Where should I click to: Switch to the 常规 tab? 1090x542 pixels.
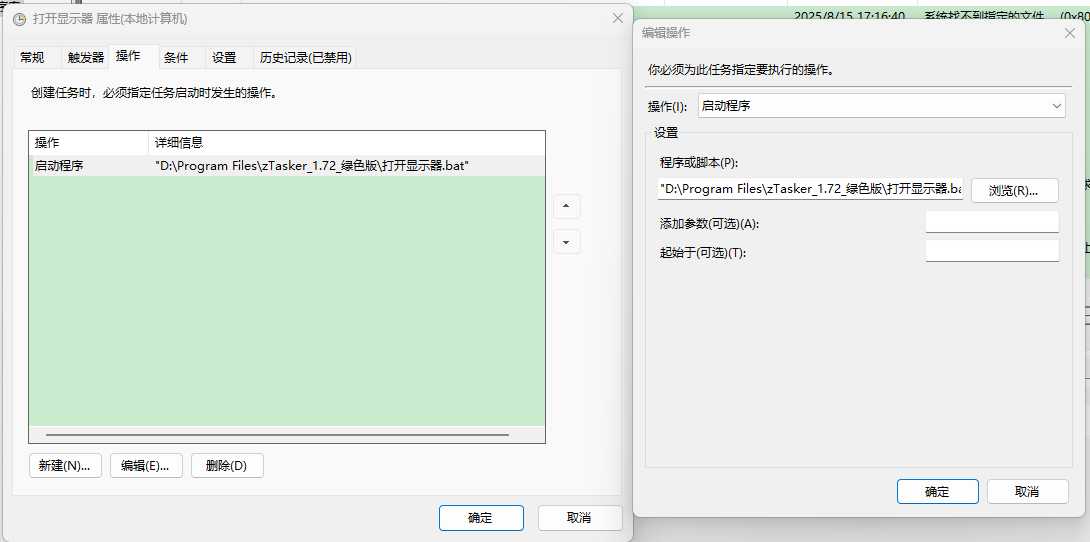pos(32,58)
